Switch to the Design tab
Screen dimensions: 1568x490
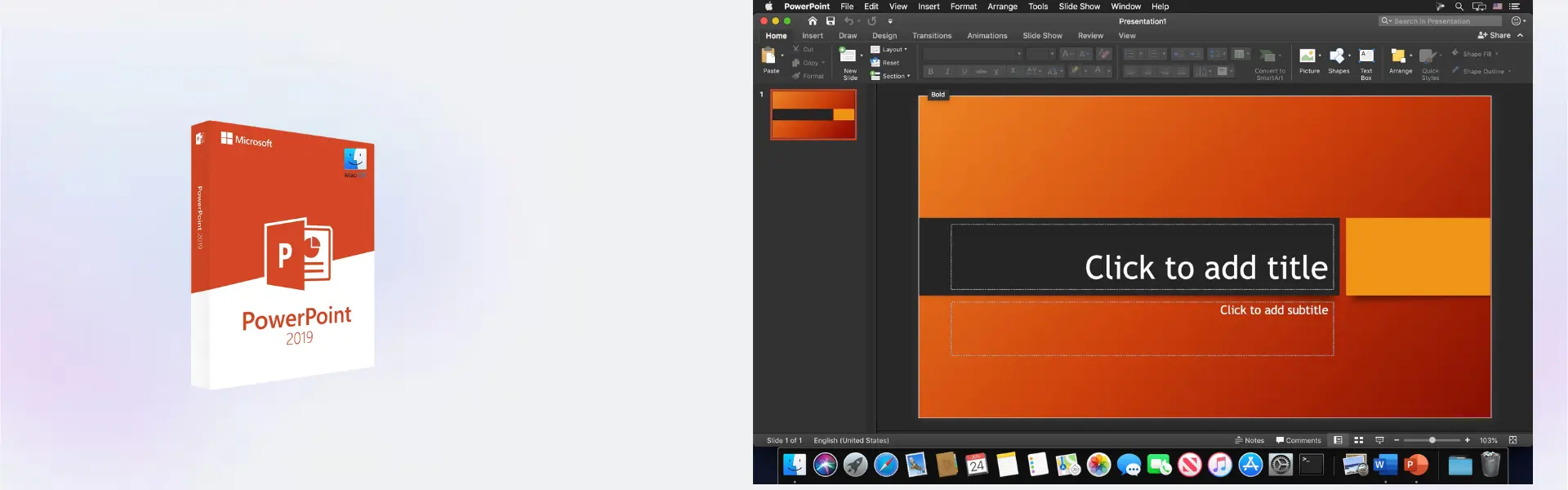click(884, 36)
